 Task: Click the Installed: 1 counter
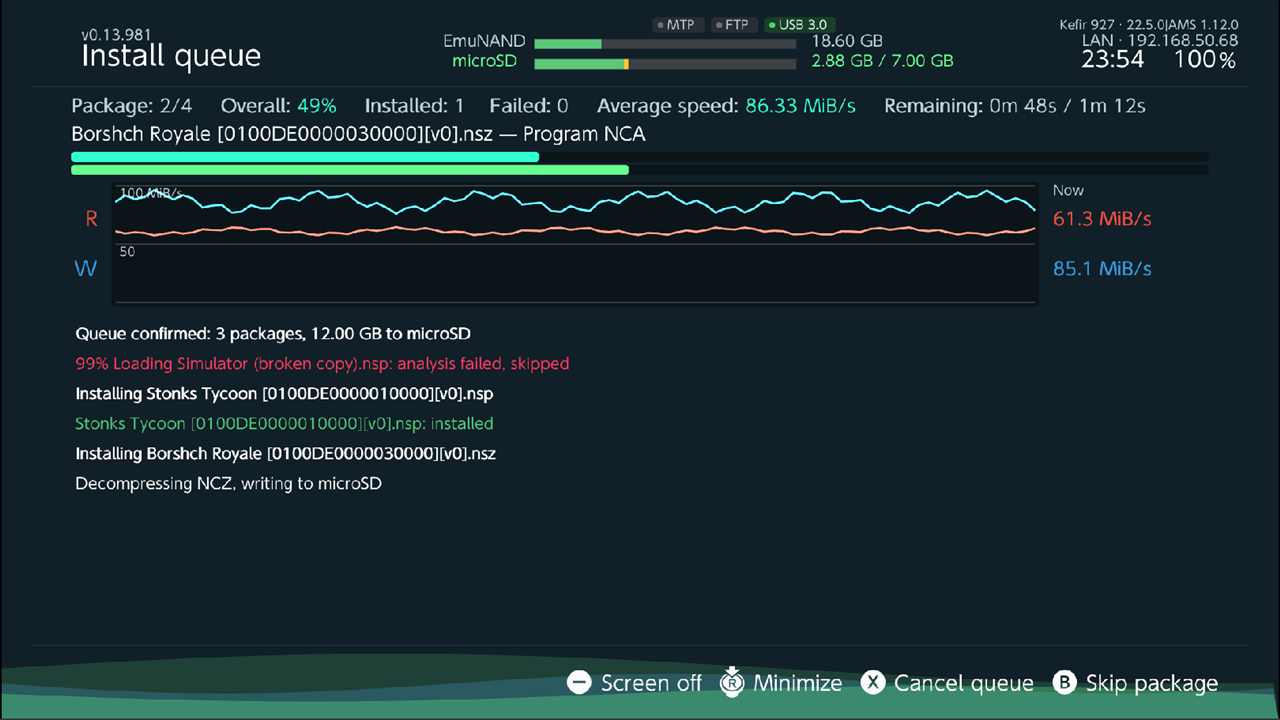tap(414, 106)
